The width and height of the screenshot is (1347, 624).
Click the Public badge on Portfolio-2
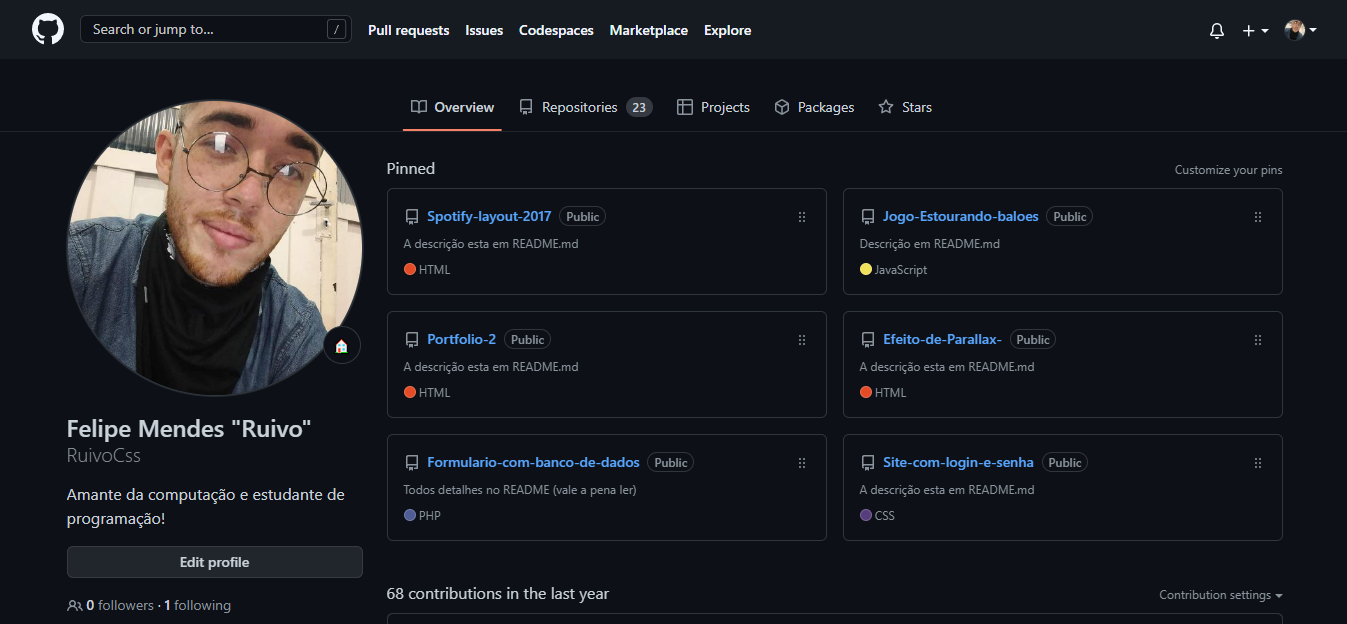point(528,340)
